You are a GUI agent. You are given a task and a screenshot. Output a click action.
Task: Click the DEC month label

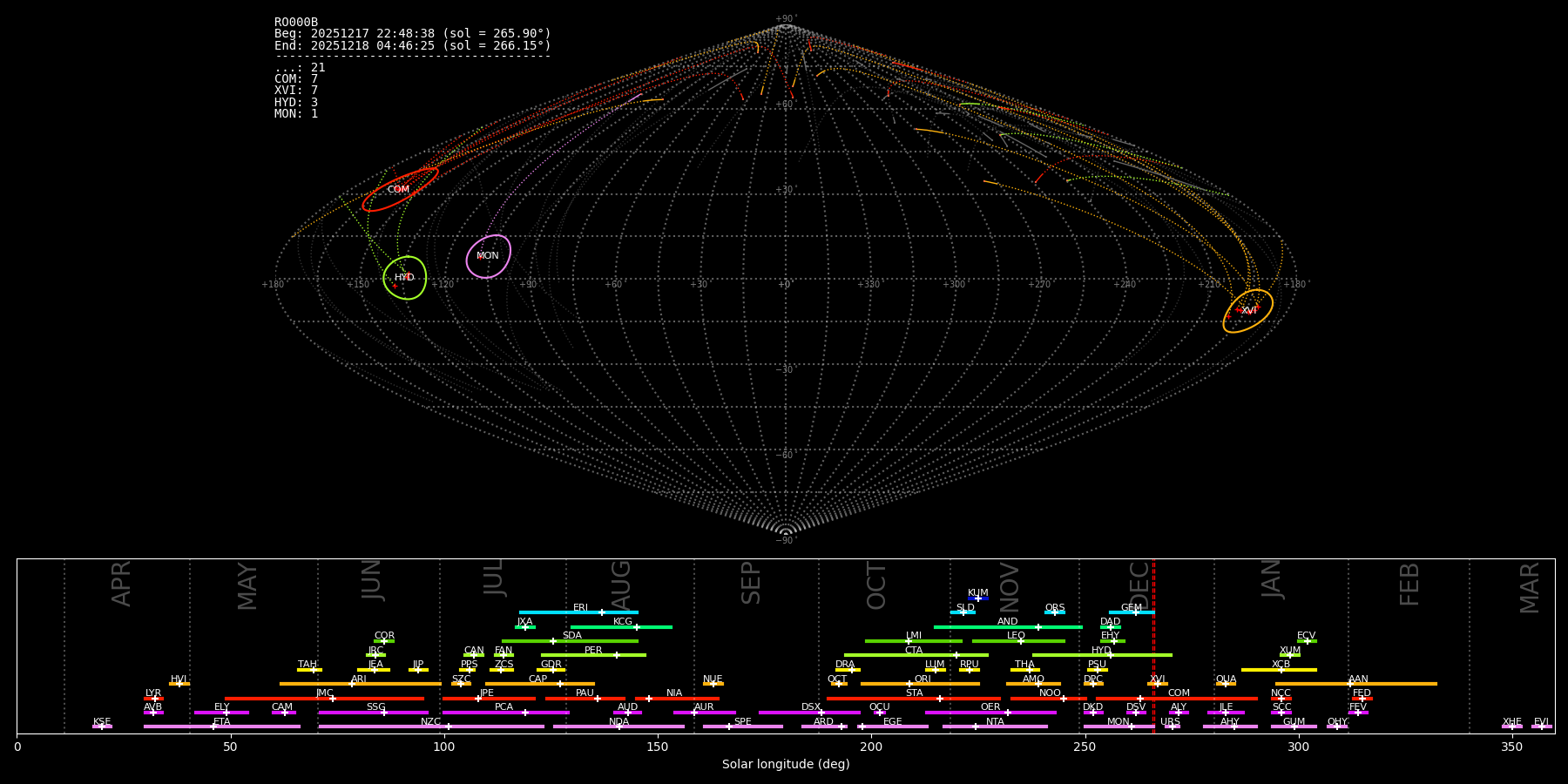(x=1140, y=584)
